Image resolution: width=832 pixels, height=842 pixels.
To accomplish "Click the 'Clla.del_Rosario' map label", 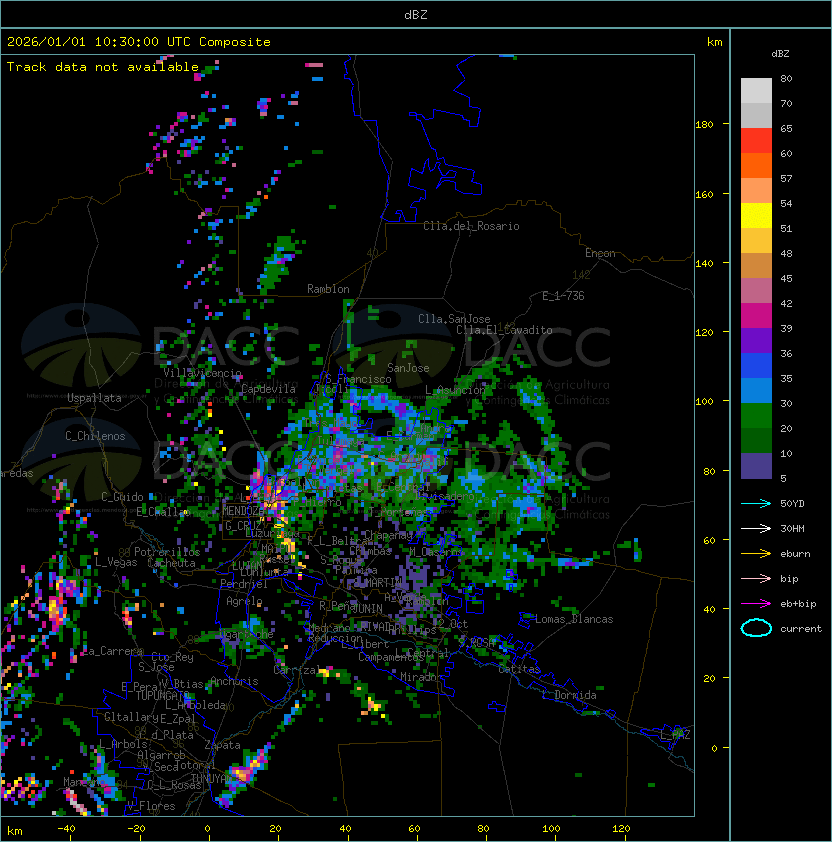I will pyautogui.click(x=471, y=226).
